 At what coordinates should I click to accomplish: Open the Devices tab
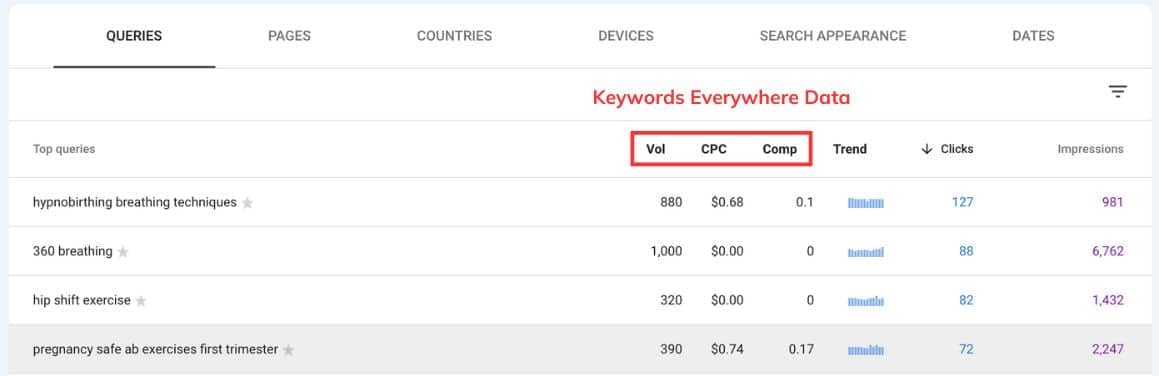coord(625,35)
